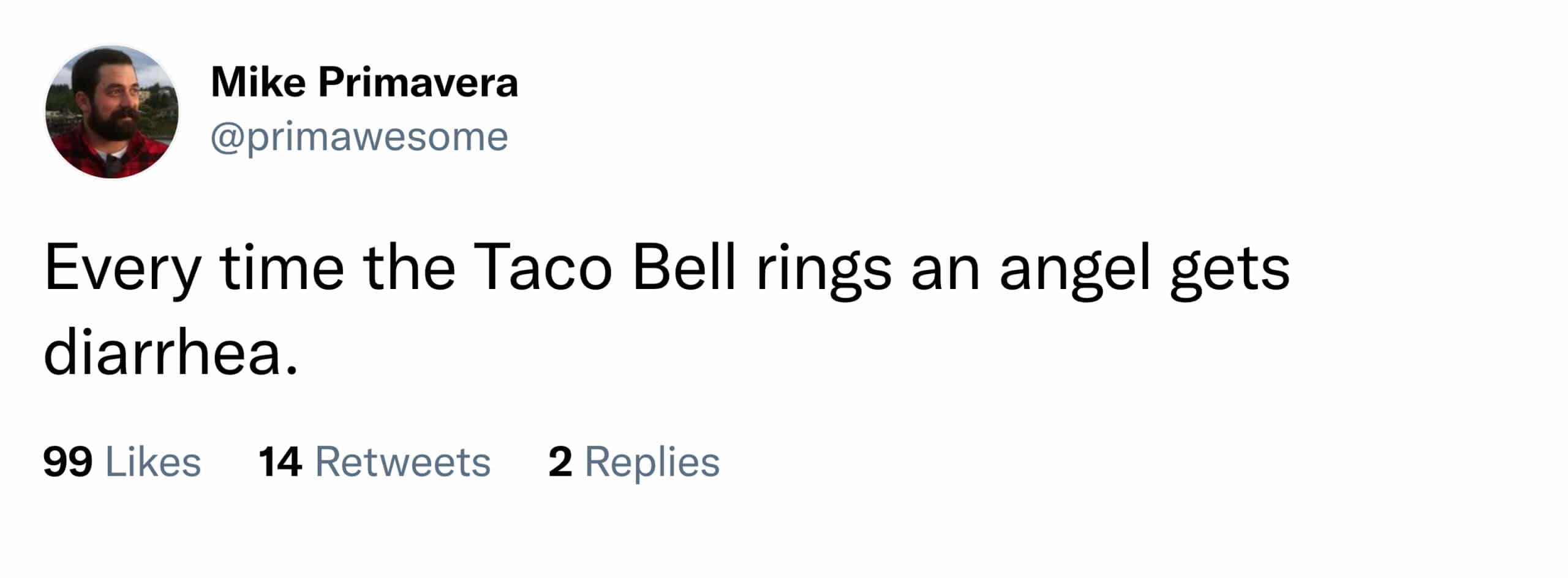Click the first name "Mike" in the header

click(x=258, y=83)
